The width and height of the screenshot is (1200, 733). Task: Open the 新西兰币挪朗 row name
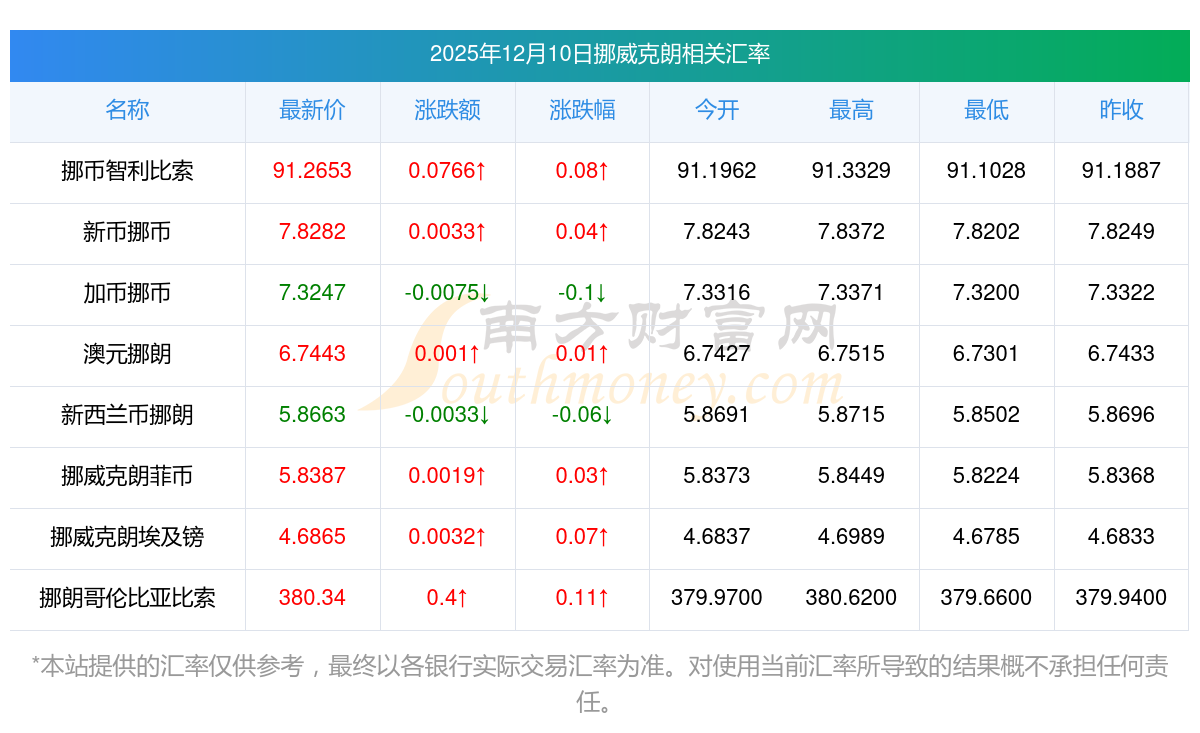(x=127, y=415)
